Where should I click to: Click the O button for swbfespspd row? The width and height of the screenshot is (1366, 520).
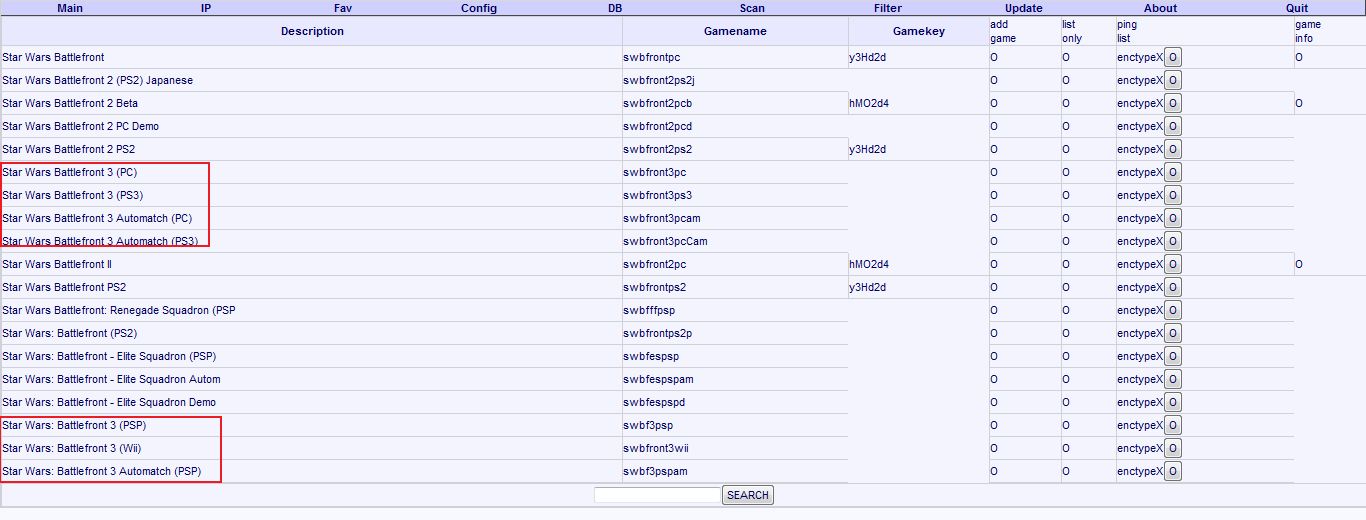tap(1172, 402)
